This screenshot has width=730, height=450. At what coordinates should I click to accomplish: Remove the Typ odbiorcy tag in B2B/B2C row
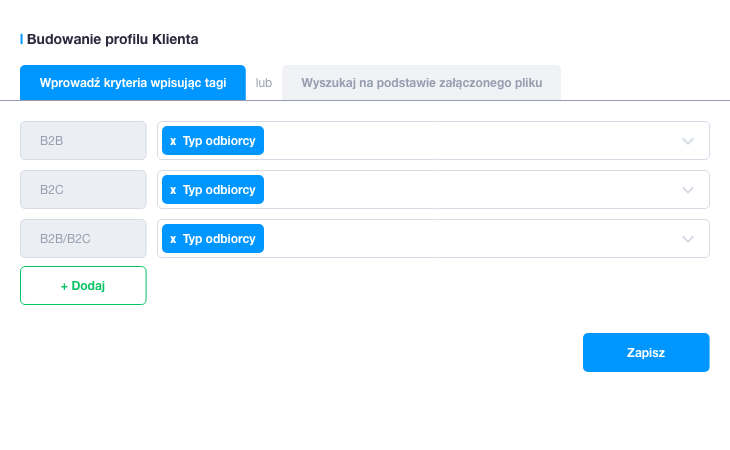click(x=173, y=239)
